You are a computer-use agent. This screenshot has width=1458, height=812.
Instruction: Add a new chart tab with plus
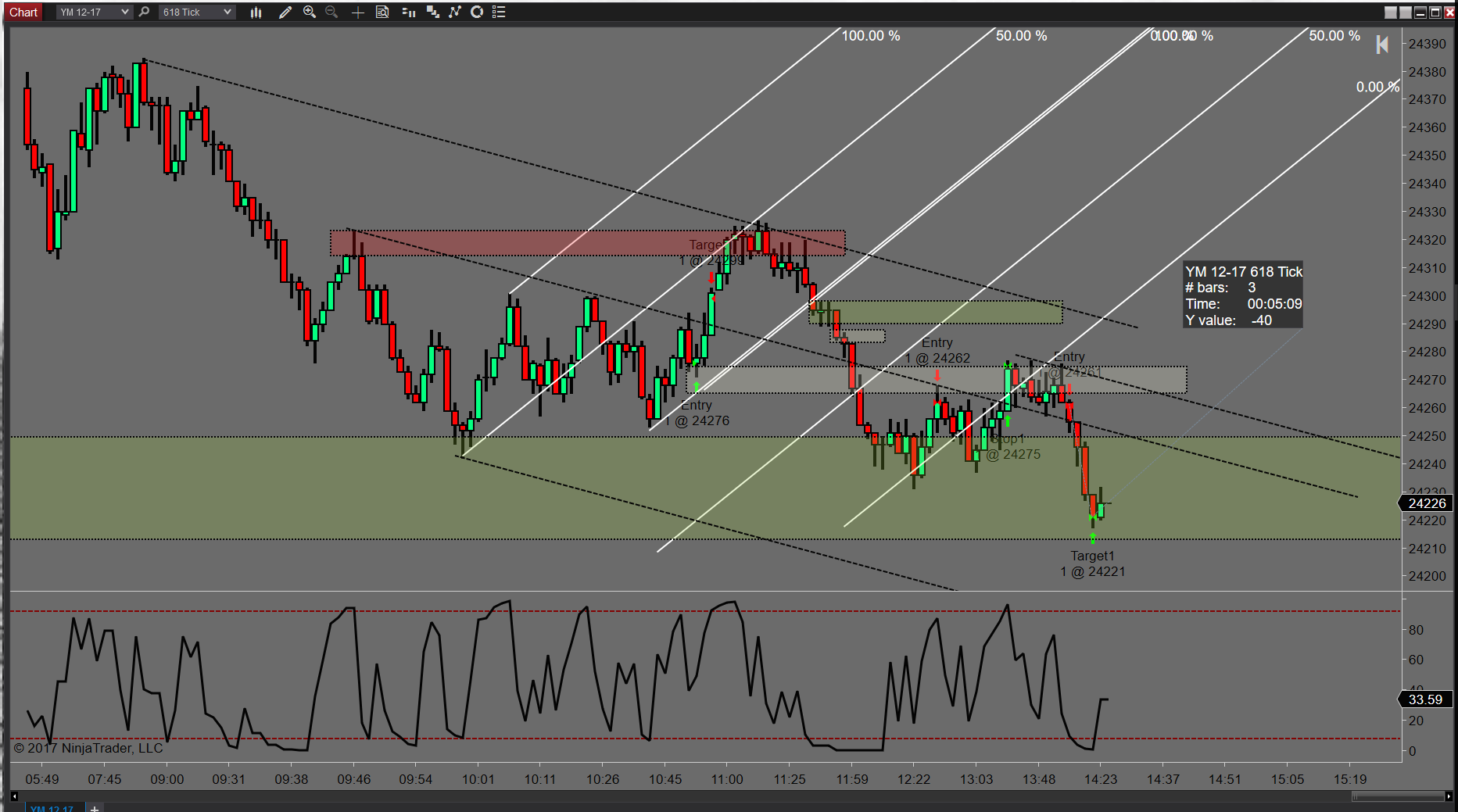coord(95,808)
